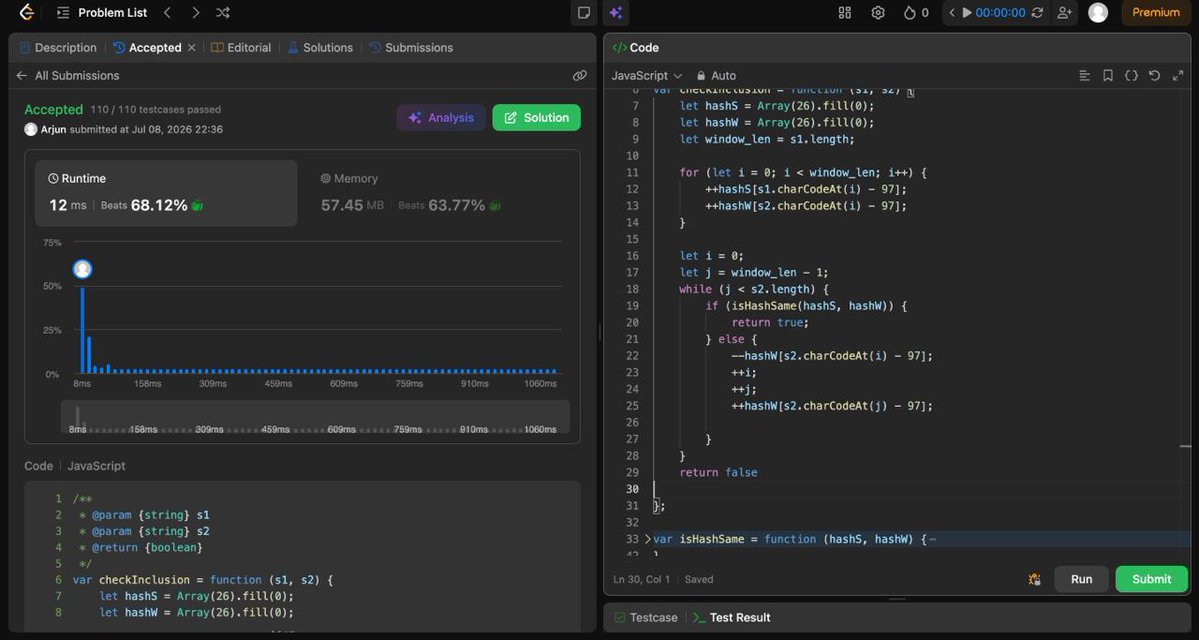
Task: Select the Runtime stats card
Action: click(166, 193)
